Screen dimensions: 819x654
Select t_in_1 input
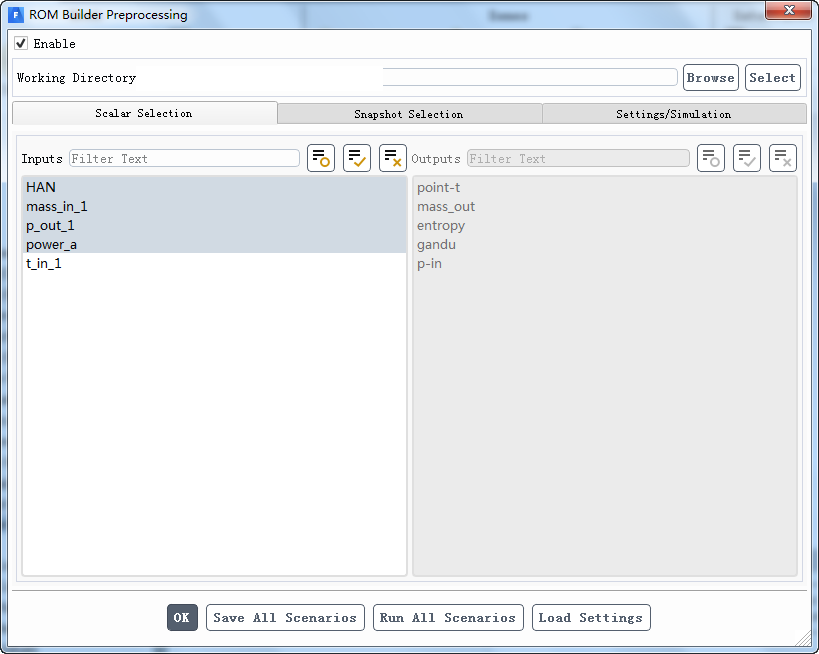tap(214, 263)
